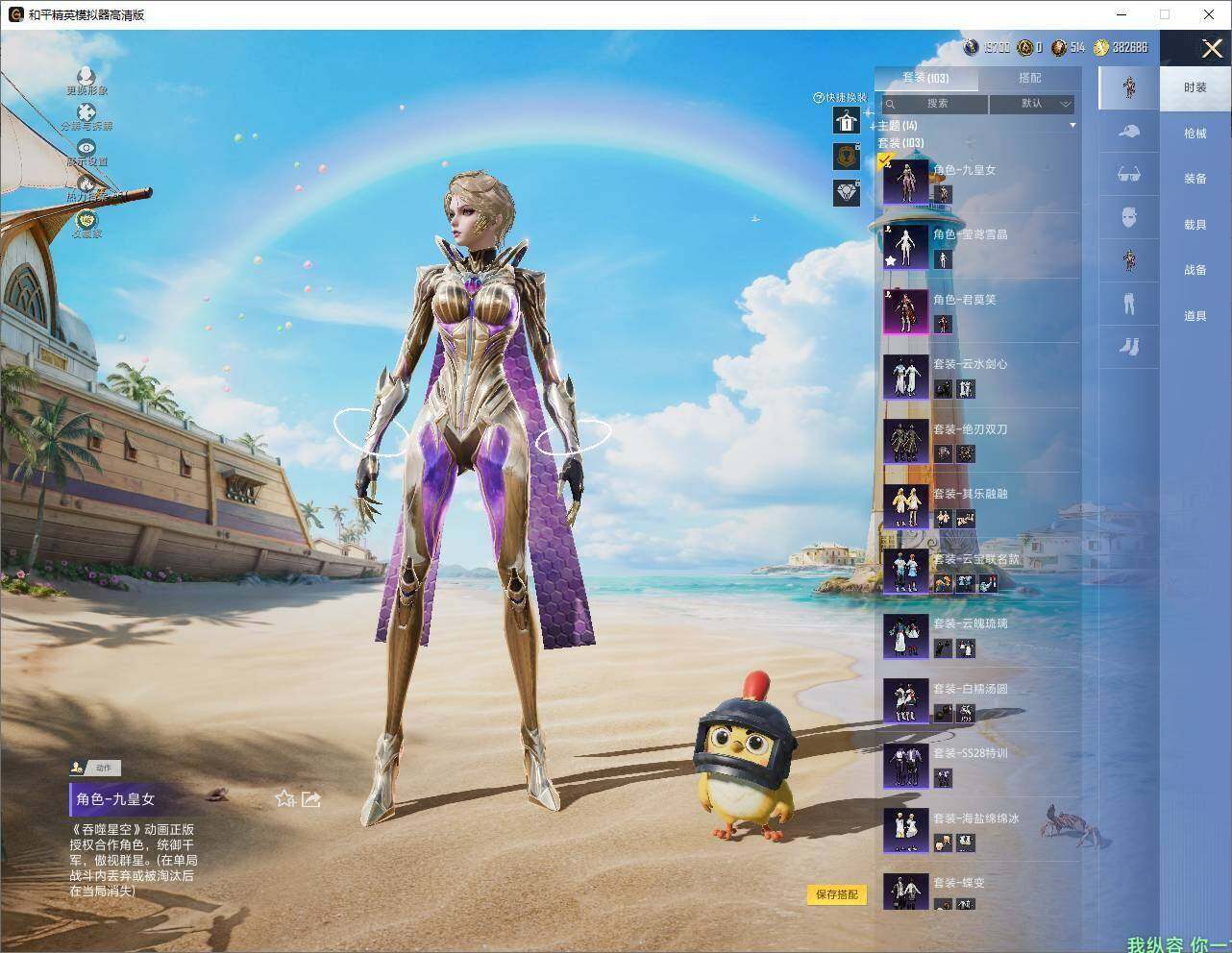Viewport: 1232px width, 953px height.
Task: Click the 382686 gold coin icon
Action: [x=1101, y=47]
